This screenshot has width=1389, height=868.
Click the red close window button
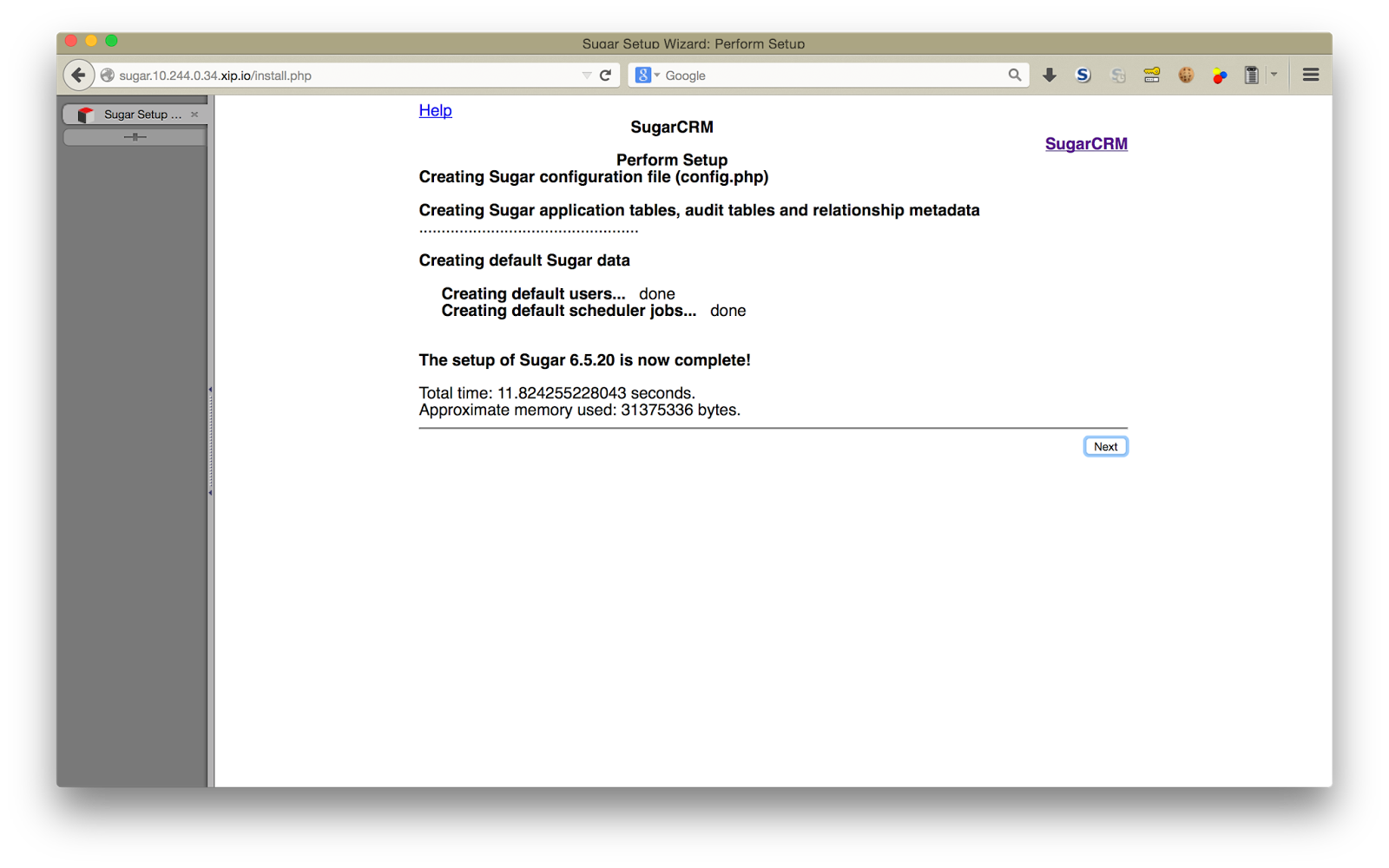71,41
